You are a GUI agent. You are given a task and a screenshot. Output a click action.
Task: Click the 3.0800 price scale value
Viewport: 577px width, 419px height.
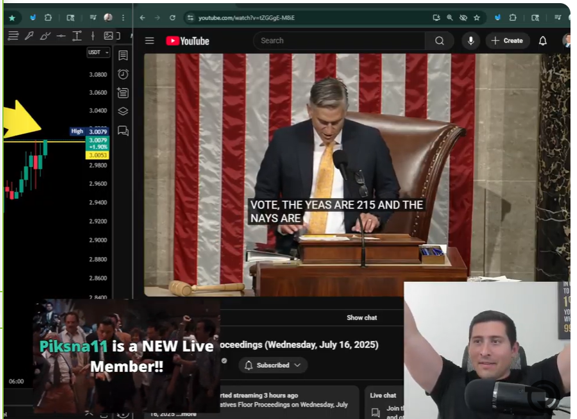tap(98, 75)
